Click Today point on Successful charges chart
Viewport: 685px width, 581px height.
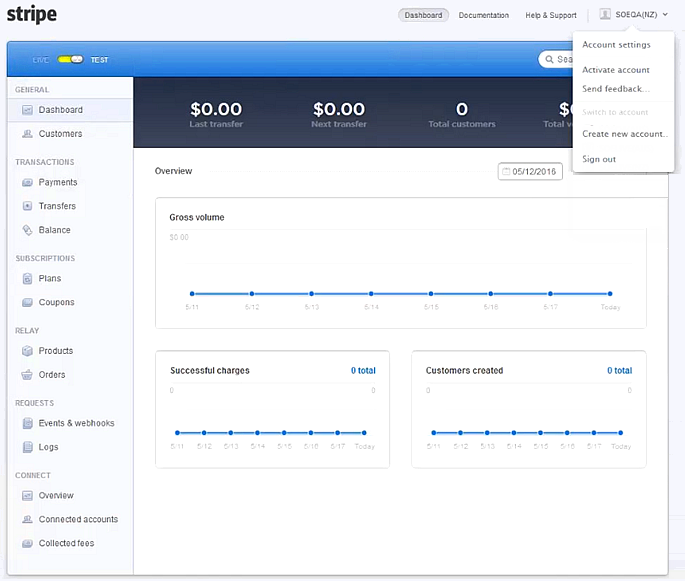(364, 433)
